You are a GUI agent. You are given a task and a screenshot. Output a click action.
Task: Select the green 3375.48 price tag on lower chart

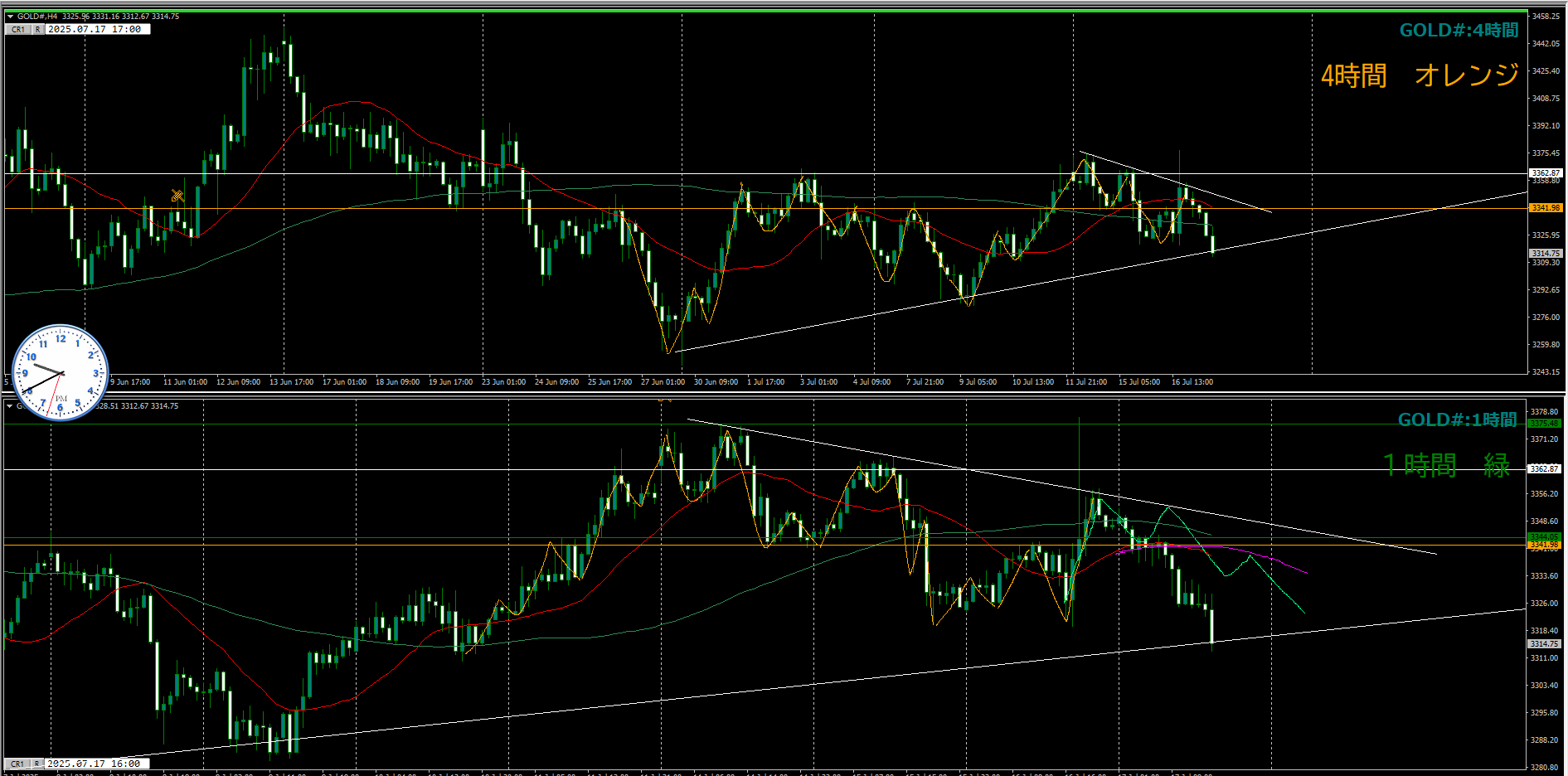[x=1544, y=424]
